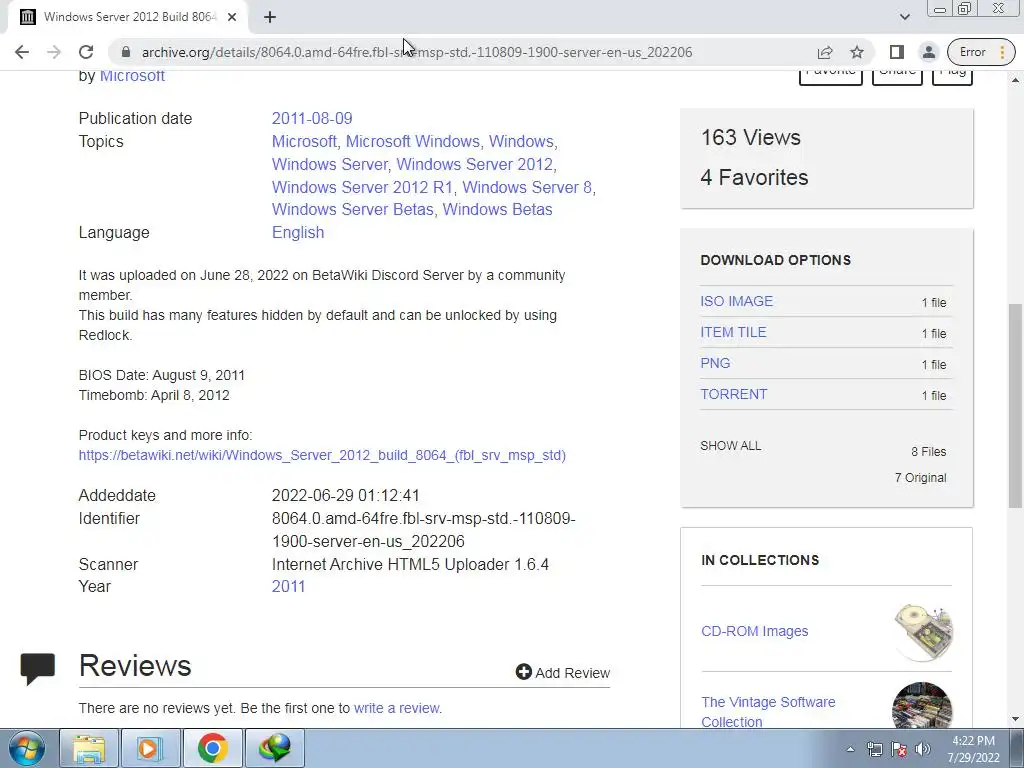Open the PNG download option
This screenshot has height=768, width=1024.
(x=715, y=363)
